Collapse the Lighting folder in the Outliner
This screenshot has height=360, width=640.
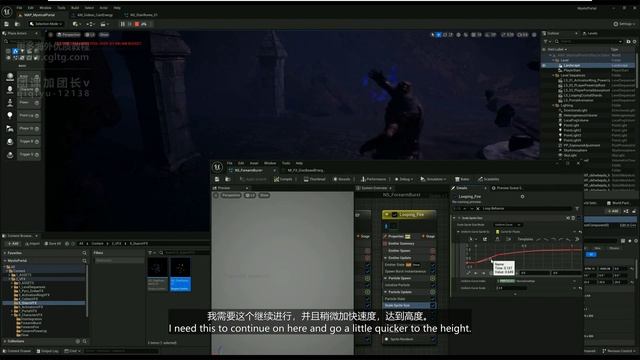pos(554,105)
